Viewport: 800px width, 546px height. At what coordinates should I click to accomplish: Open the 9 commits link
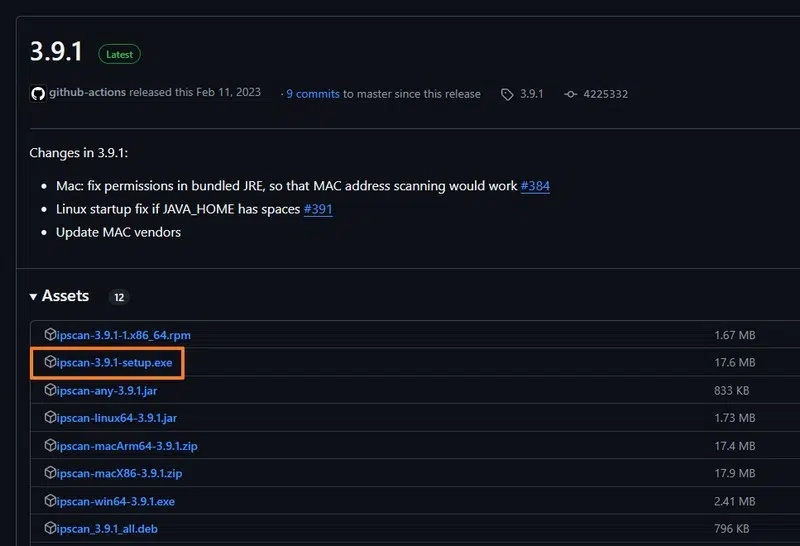(313, 94)
